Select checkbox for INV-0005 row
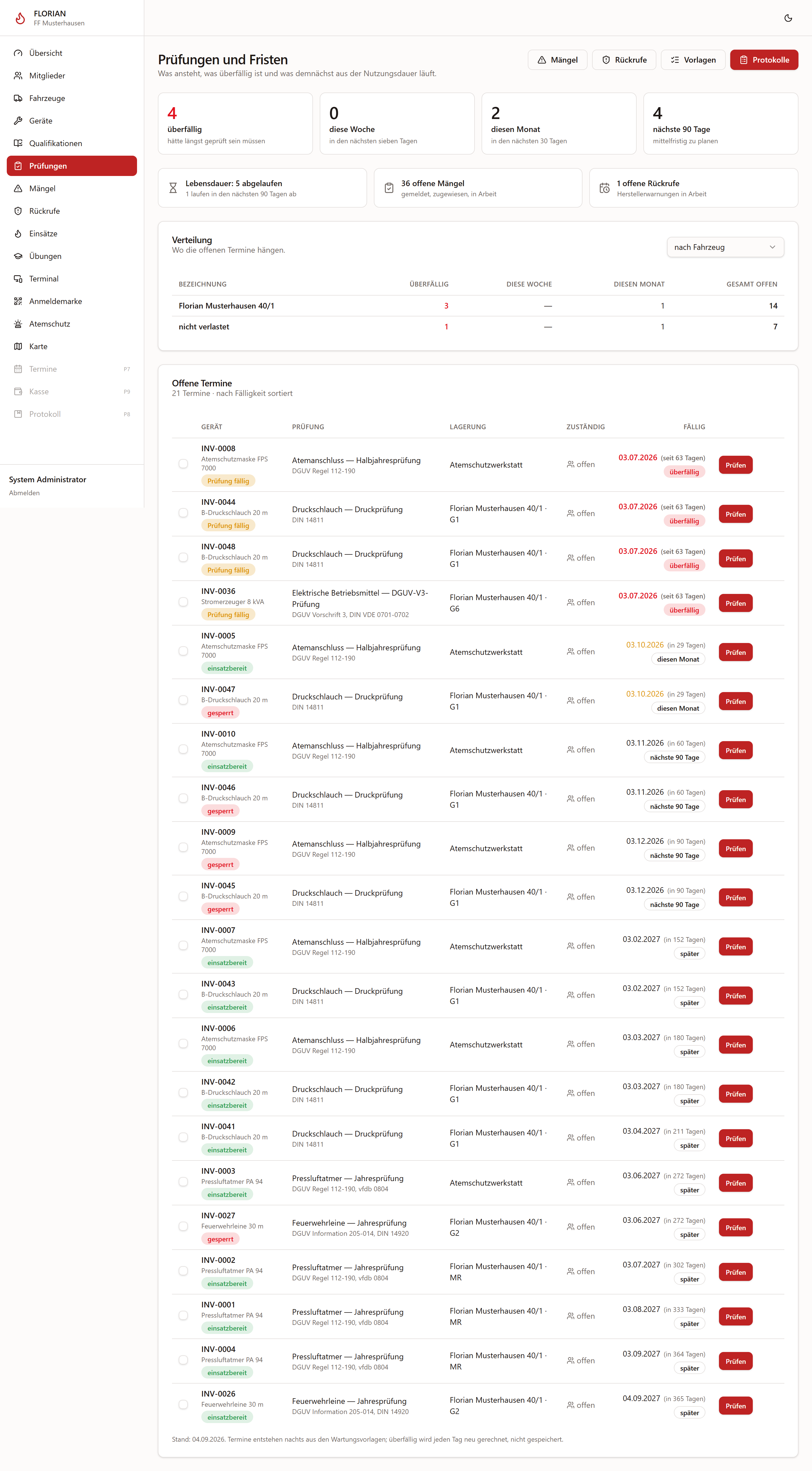Viewport: 812px width, 1471px height. tap(183, 651)
